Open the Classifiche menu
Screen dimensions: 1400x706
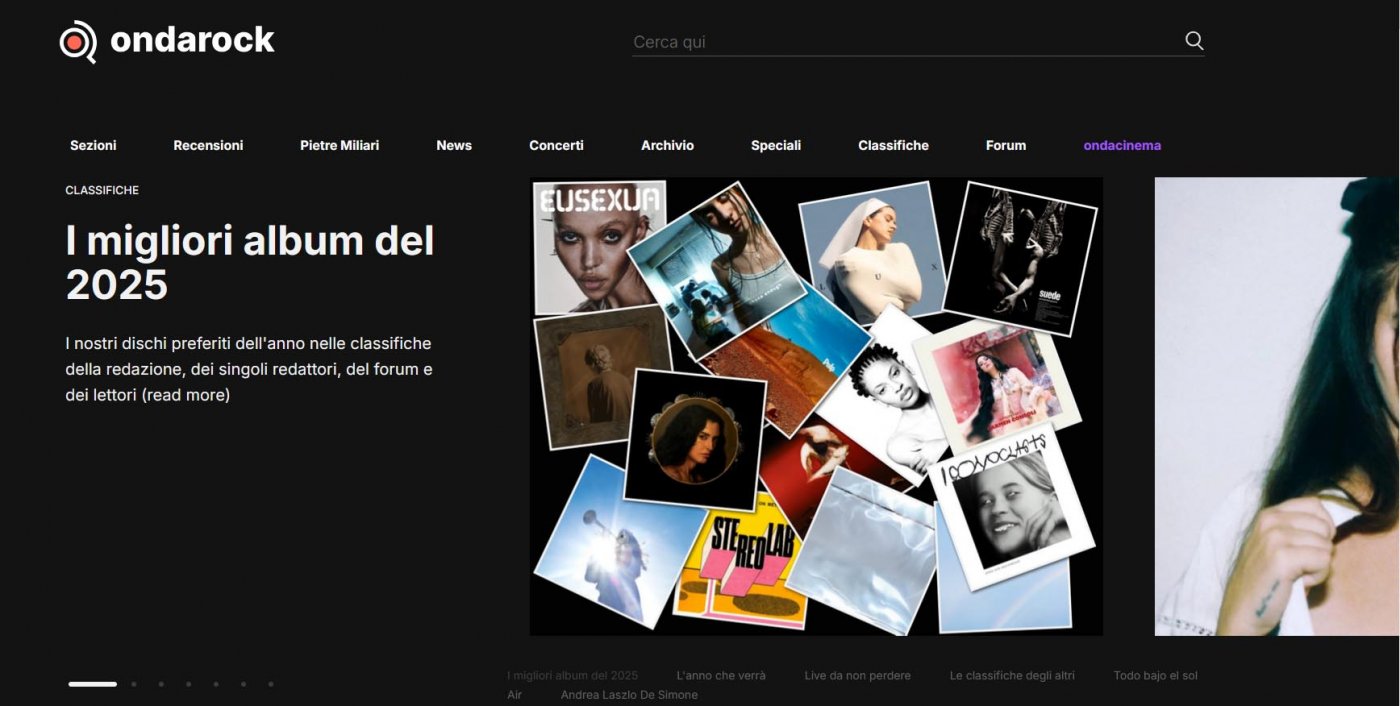click(x=893, y=145)
